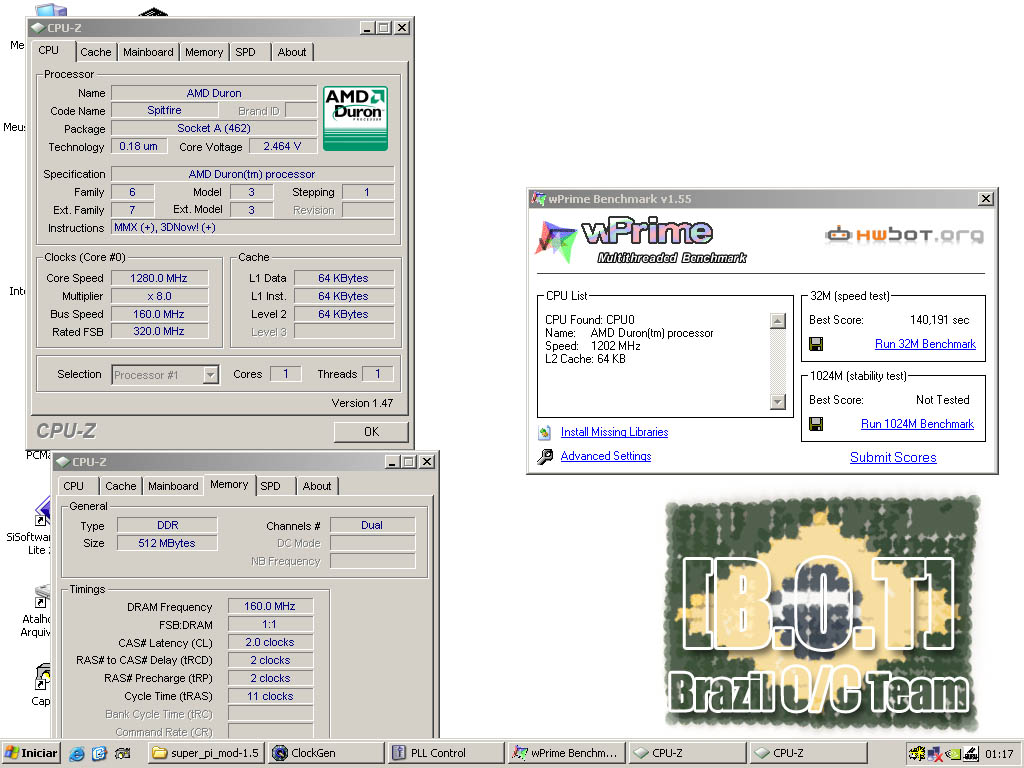The image size is (1024, 768).
Task: Open Cache tab in top CPU-Z window
Action: pyautogui.click(x=96, y=52)
